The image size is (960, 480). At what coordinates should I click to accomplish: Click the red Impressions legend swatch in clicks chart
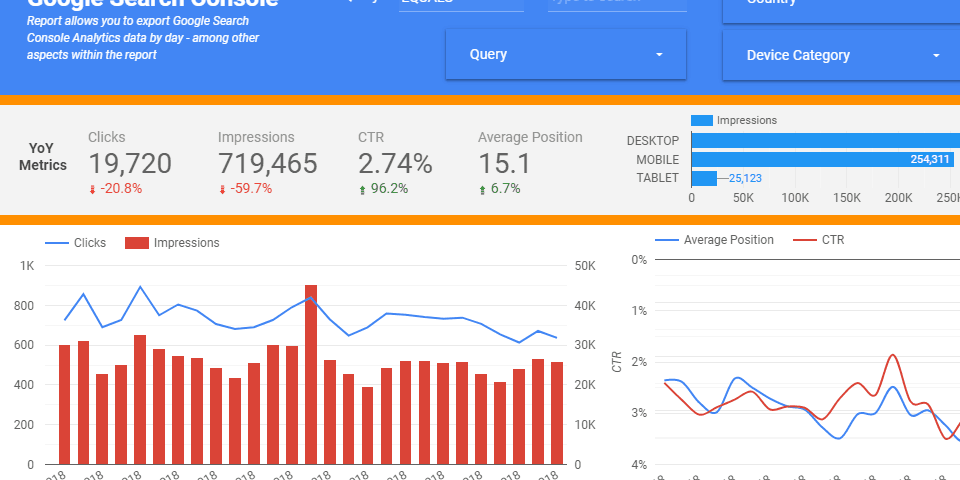click(137, 243)
